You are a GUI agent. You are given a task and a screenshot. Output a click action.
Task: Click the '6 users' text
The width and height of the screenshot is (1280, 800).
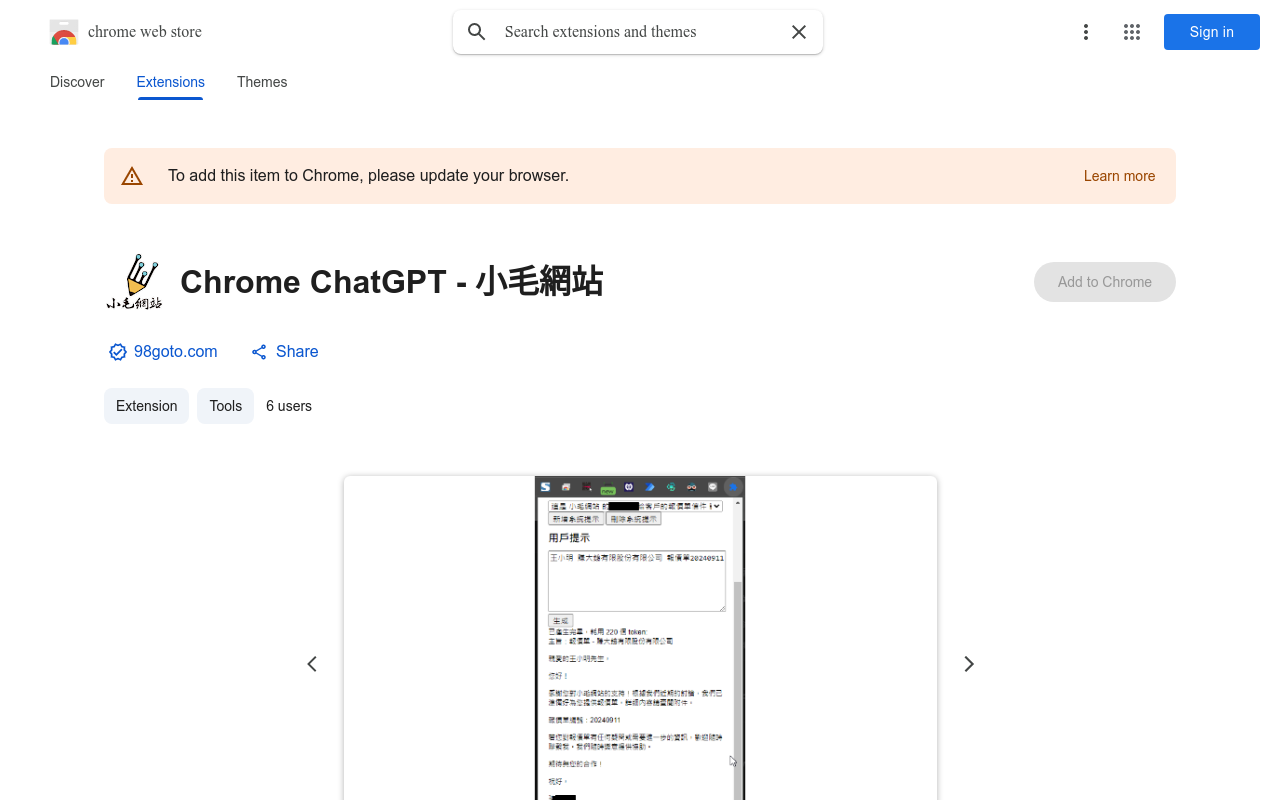click(289, 406)
